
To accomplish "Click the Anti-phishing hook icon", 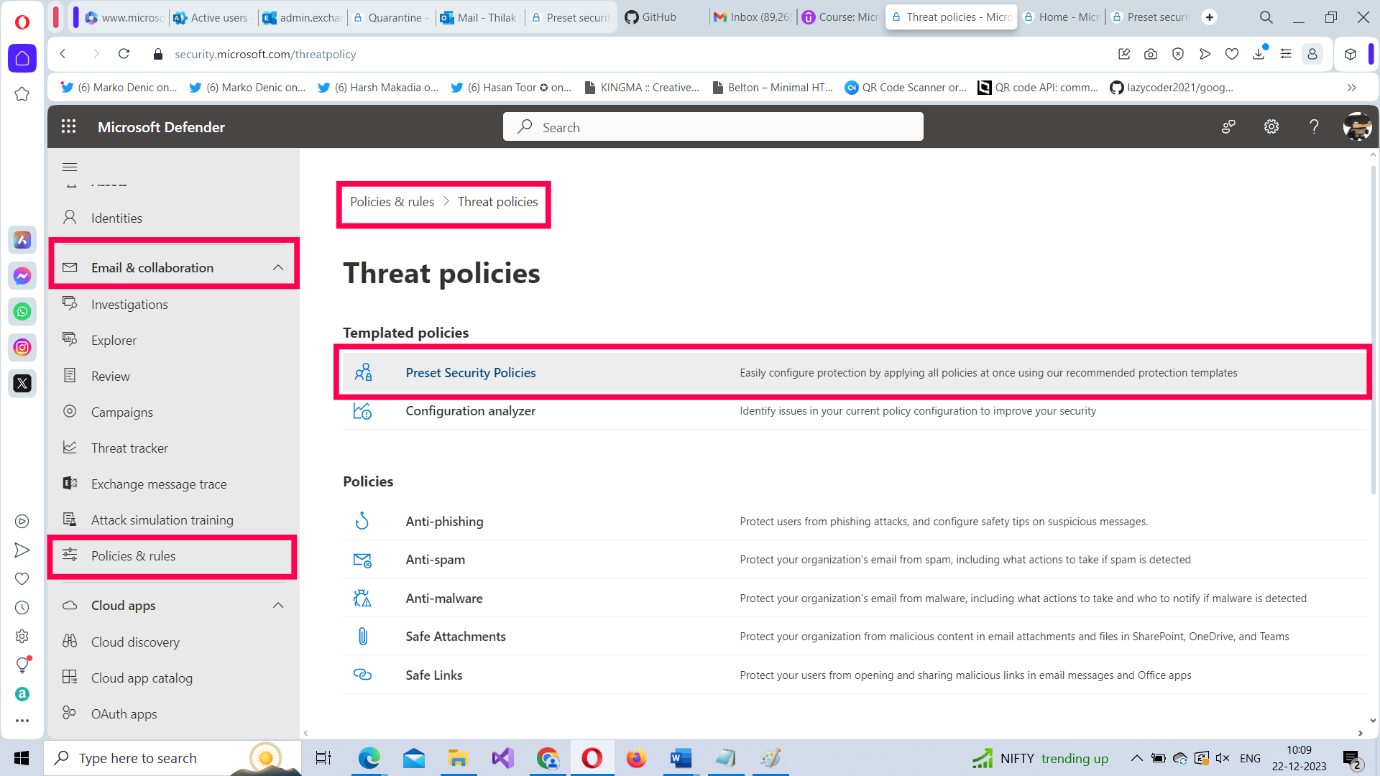I will 362,521.
